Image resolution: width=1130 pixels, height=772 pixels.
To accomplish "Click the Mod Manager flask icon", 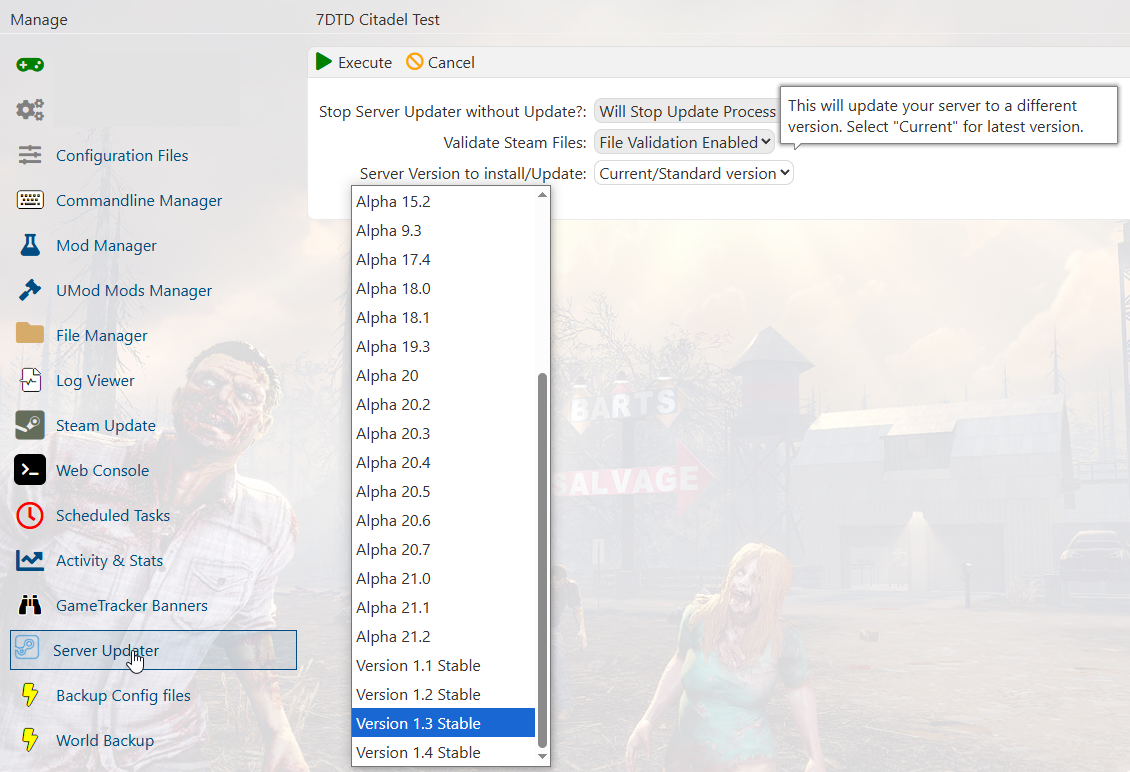I will tap(30, 245).
